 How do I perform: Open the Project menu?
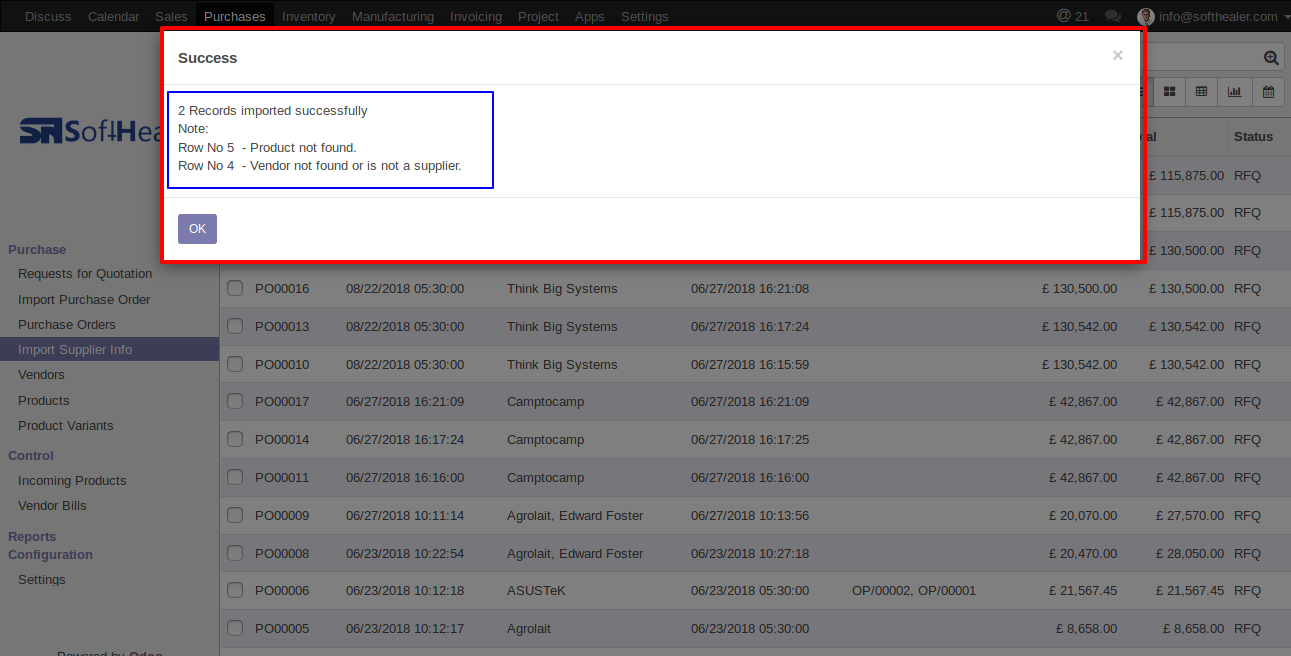point(538,16)
